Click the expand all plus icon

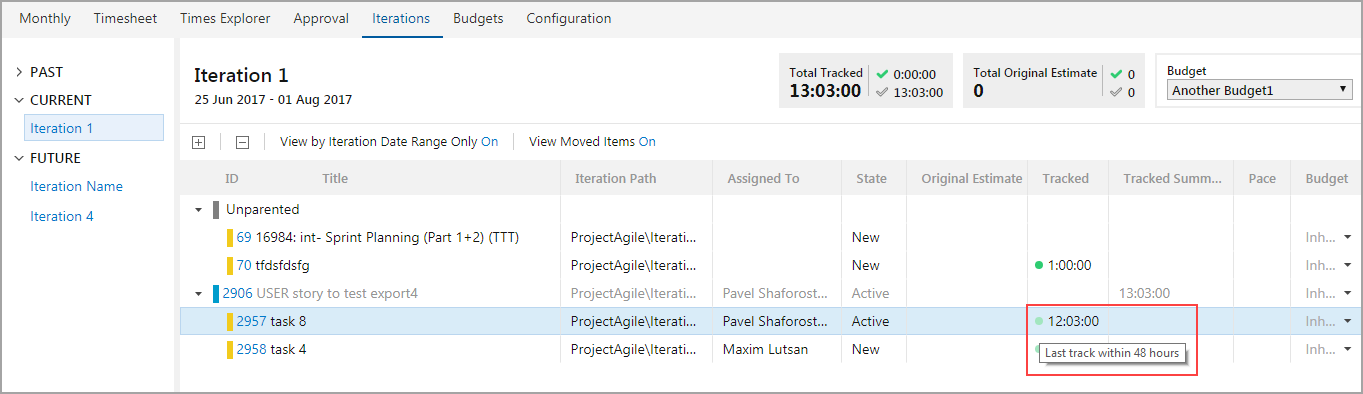tap(198, 142)
